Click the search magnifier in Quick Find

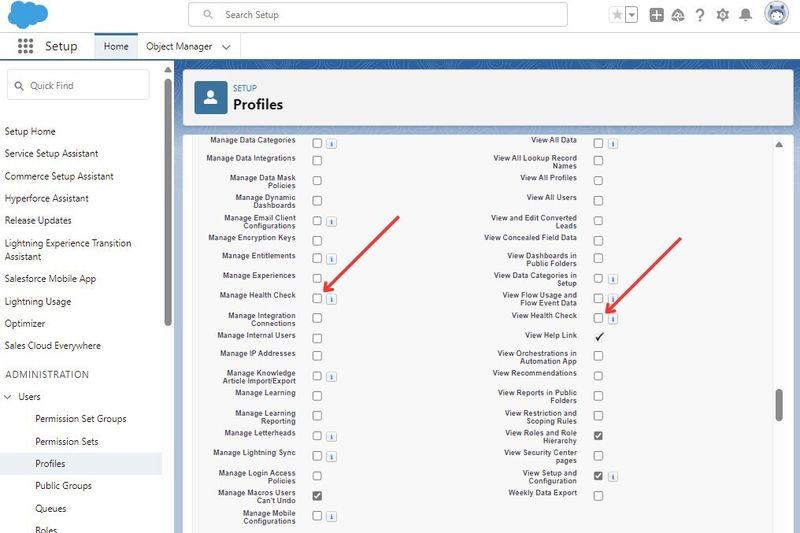pos(19,86)
